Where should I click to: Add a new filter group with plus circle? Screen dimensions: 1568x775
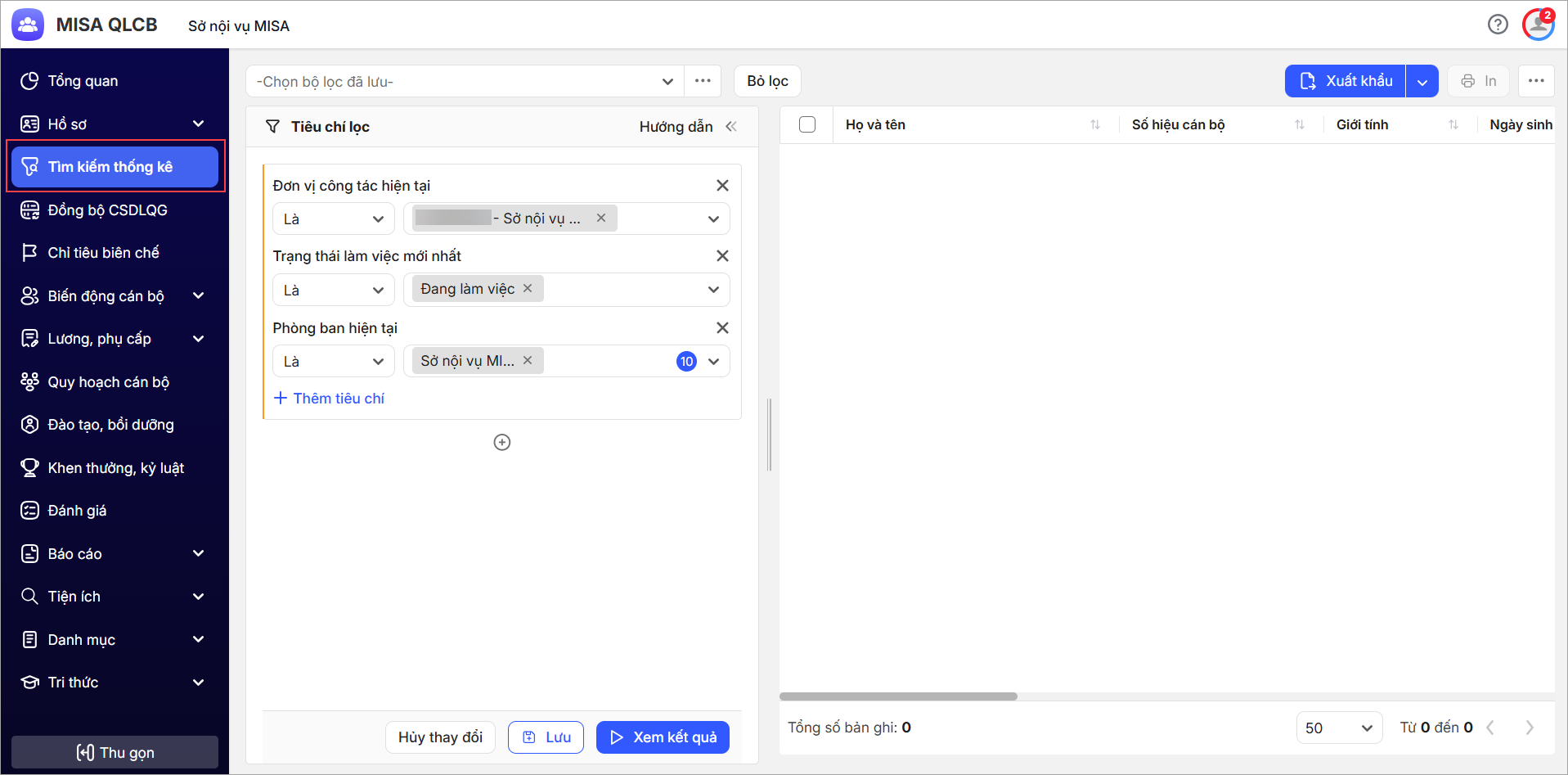tap(502, 443)
